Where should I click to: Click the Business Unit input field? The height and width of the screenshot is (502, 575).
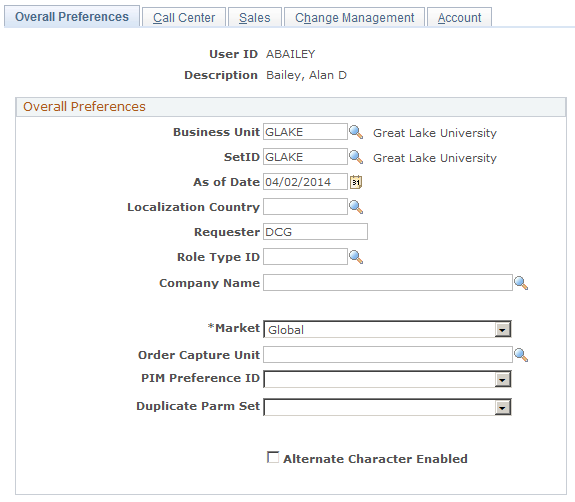[305, 132]
